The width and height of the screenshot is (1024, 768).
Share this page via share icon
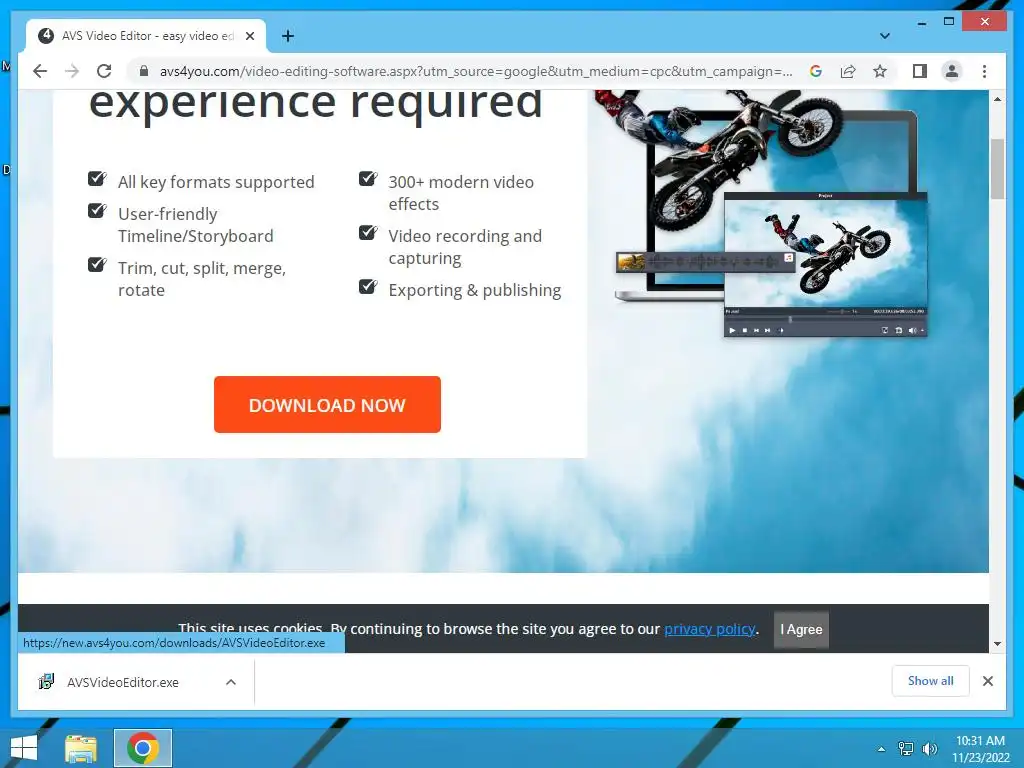[x=848, y=71]
